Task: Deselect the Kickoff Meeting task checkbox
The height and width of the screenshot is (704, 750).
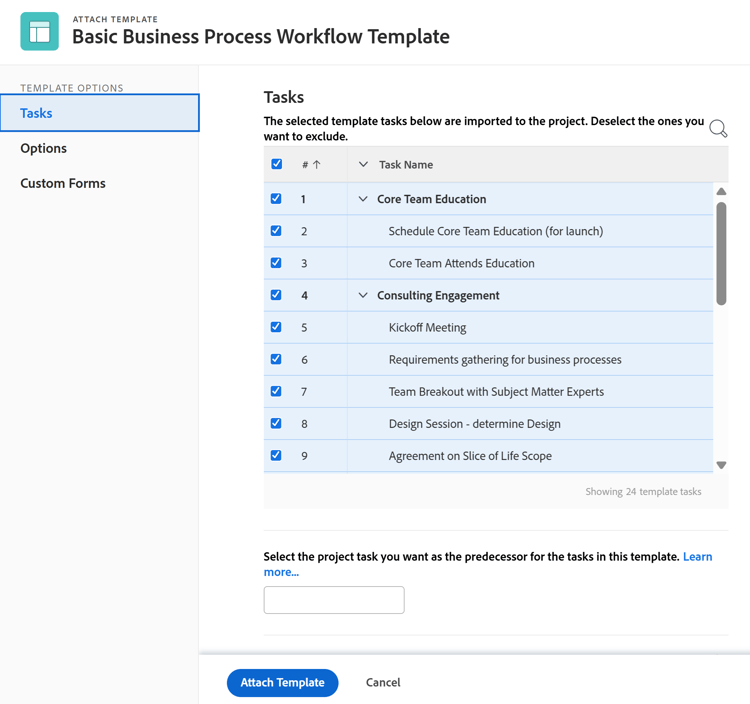Action: pyautogui.click(x=277, y=327)
